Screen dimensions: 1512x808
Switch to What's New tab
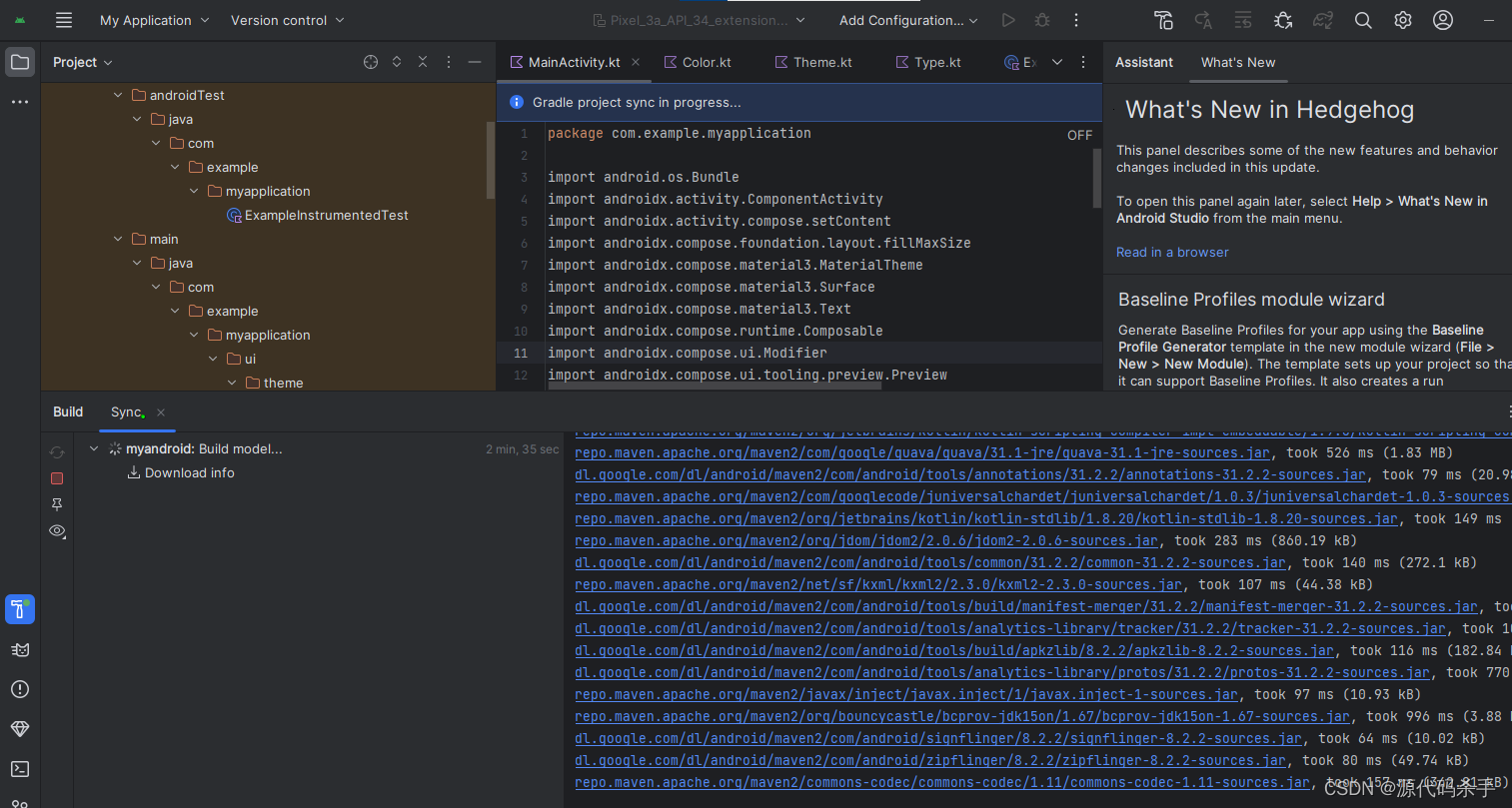click(x=1238, y=62)
